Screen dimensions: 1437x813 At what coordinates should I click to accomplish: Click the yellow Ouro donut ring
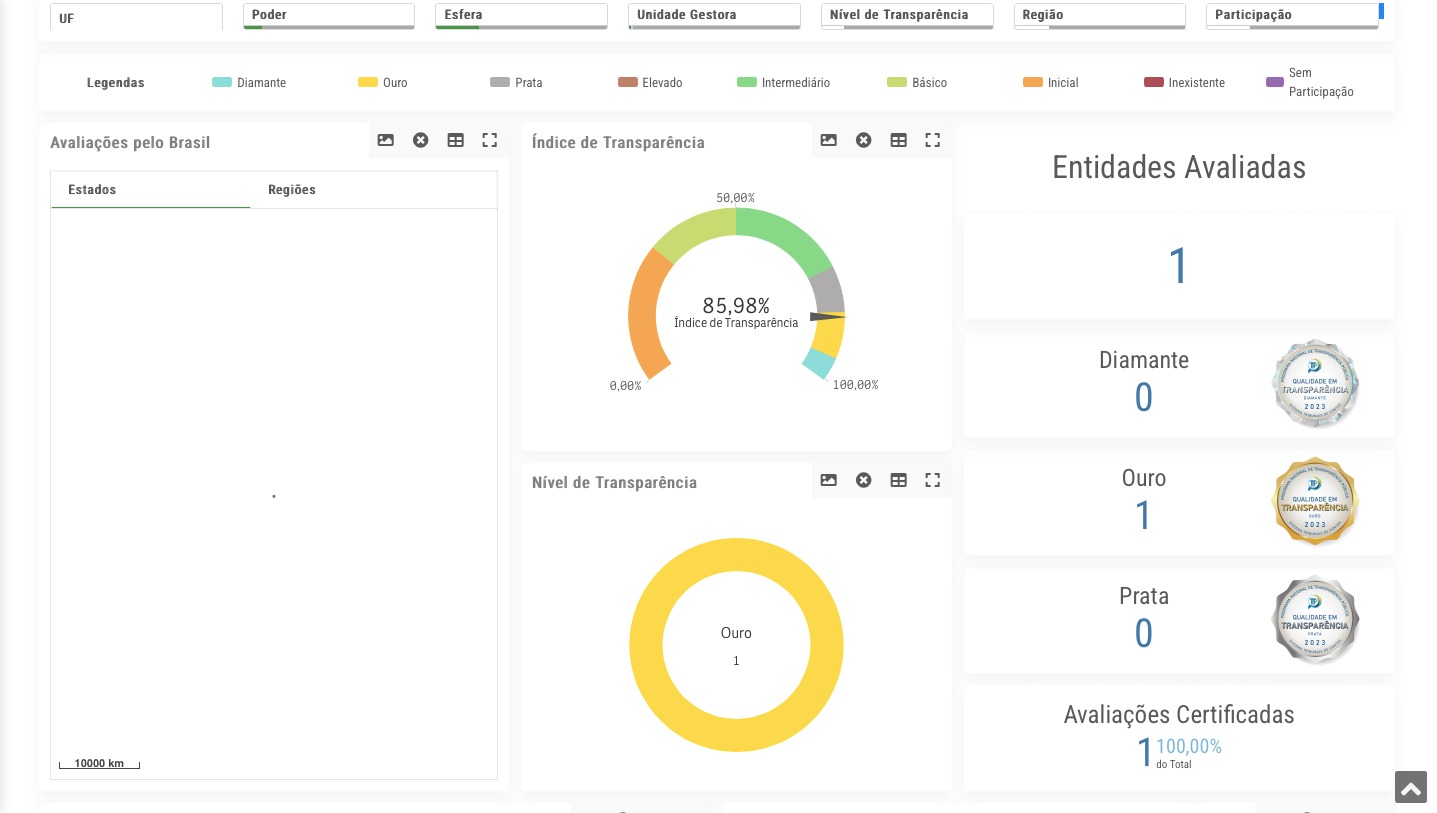[645, 645]
